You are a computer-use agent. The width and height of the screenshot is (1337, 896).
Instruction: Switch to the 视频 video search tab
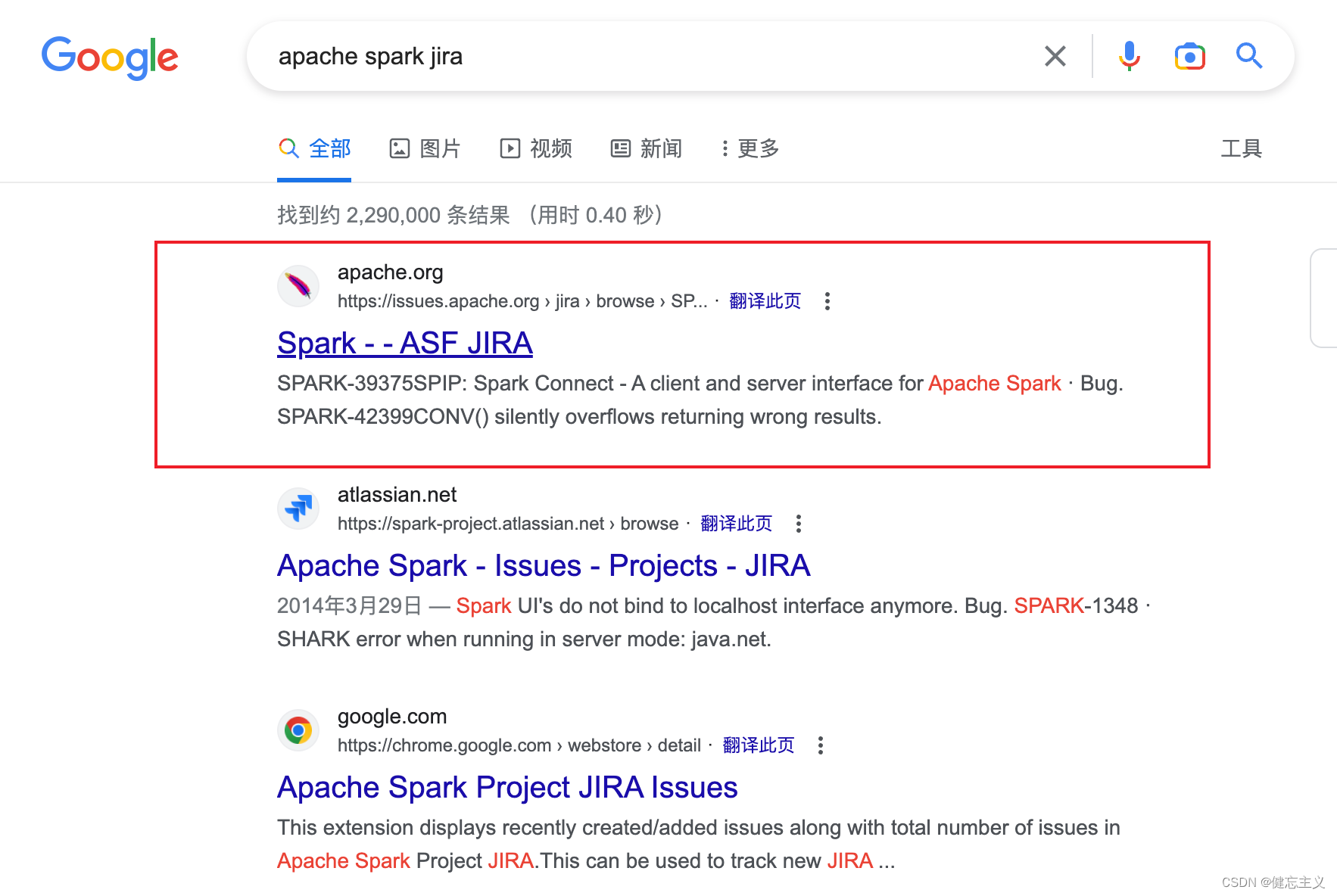(x=535, y=148)
